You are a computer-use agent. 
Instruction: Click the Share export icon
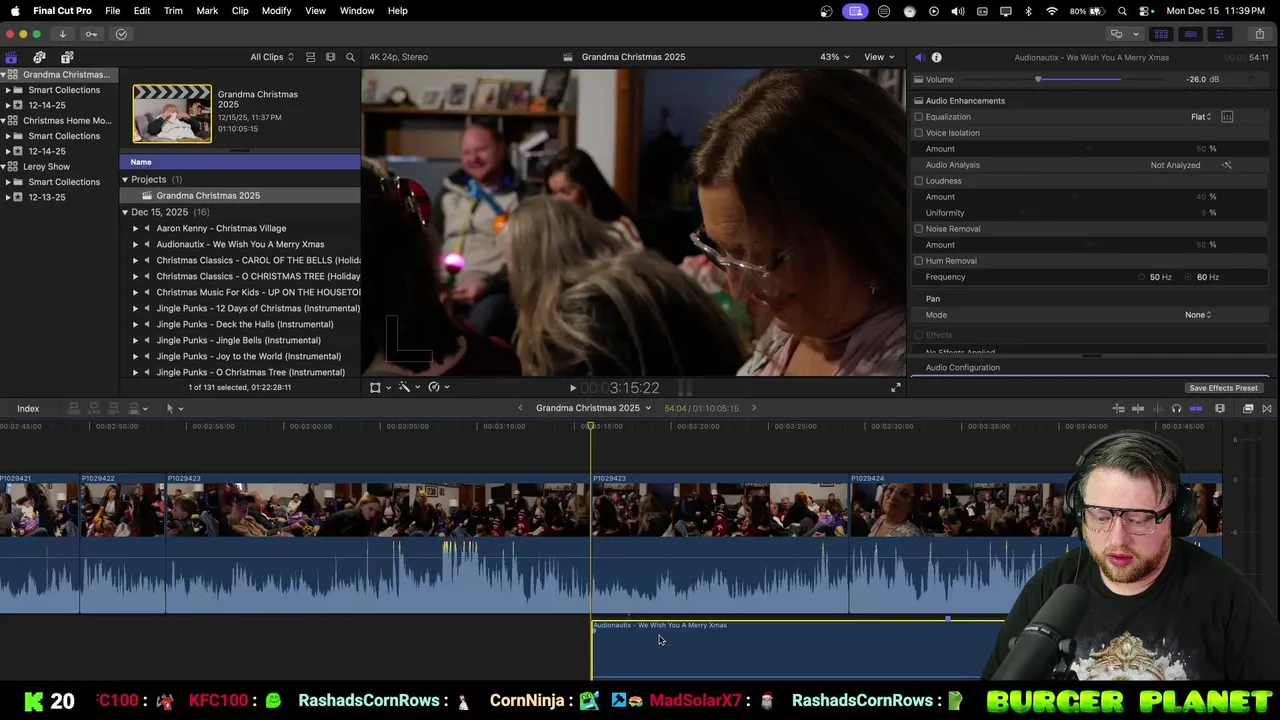click(x=1260, y=34)
